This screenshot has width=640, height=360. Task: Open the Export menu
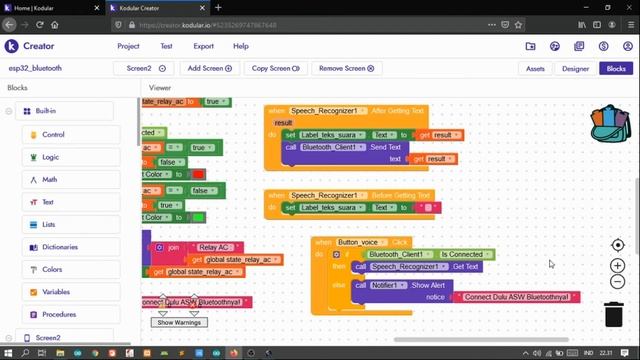[203, 46]
